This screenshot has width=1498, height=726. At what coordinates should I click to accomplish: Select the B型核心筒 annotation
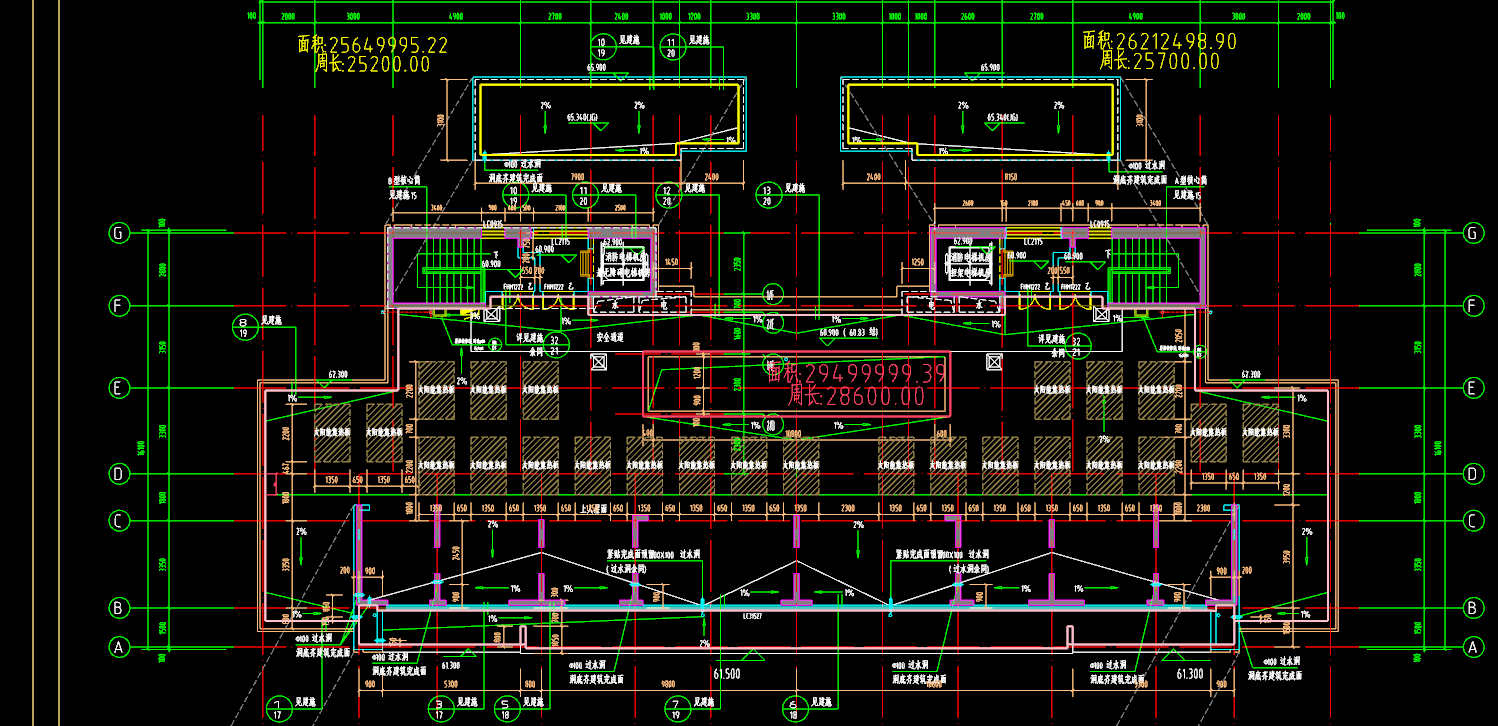click(x=404, y=181)
